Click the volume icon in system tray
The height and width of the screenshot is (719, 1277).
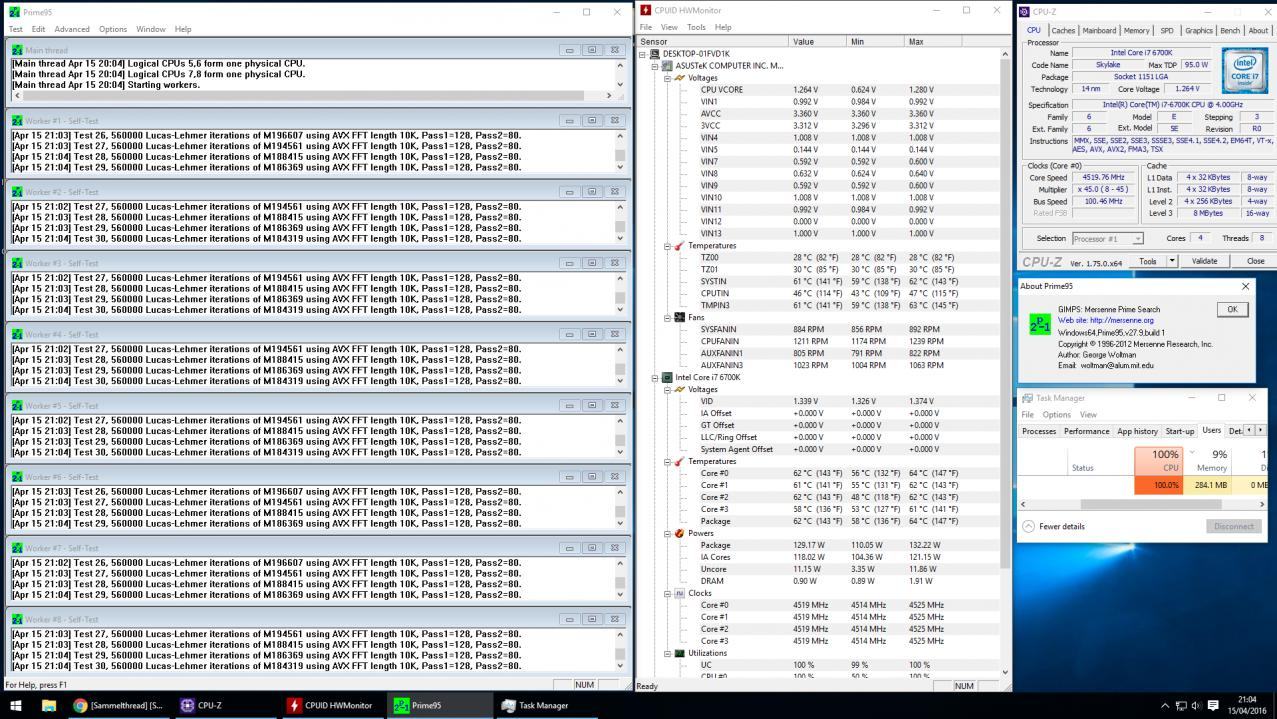(1197, 705)
